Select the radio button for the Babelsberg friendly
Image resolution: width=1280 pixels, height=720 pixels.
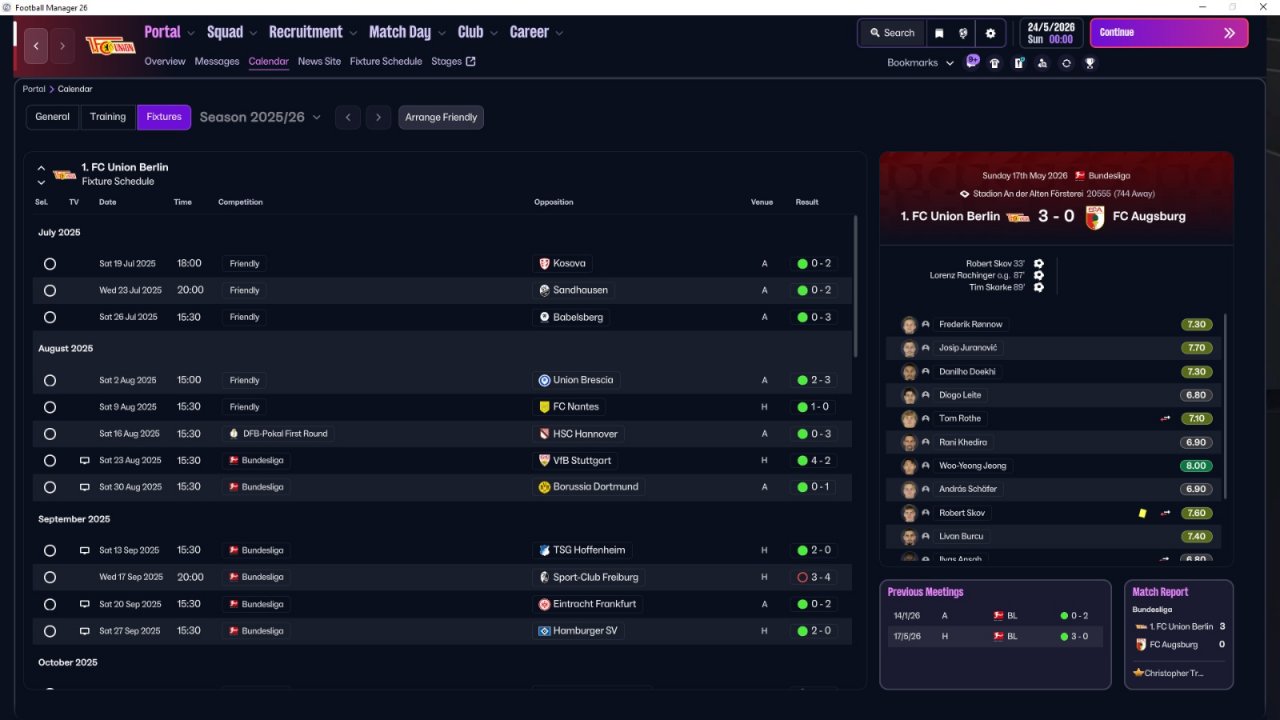(x=50, y=317)
